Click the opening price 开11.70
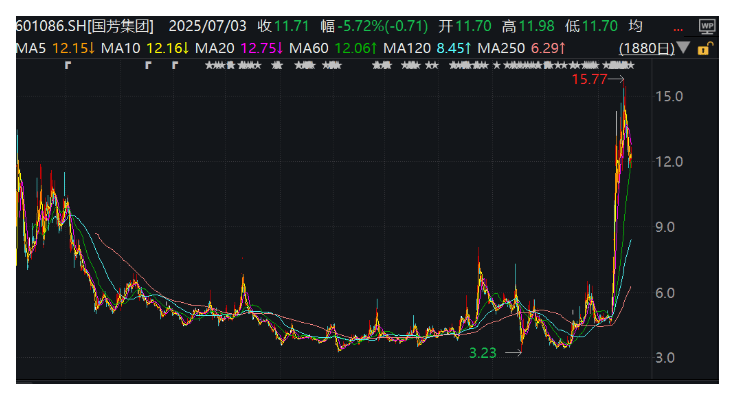Screen dimensions: 730x395 pyautogui.click(x=465, y=26)
